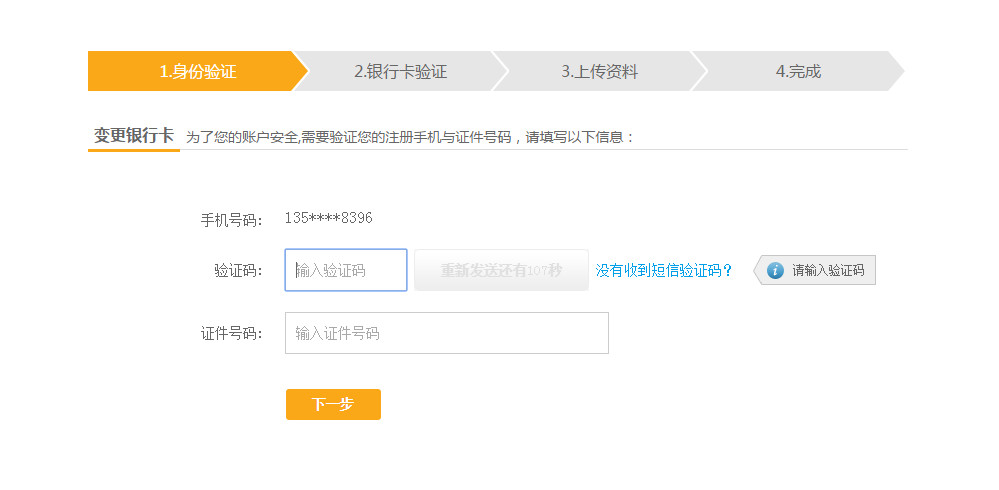Click the arrow tip between steps 3 and 4

(x=700, y=71)
